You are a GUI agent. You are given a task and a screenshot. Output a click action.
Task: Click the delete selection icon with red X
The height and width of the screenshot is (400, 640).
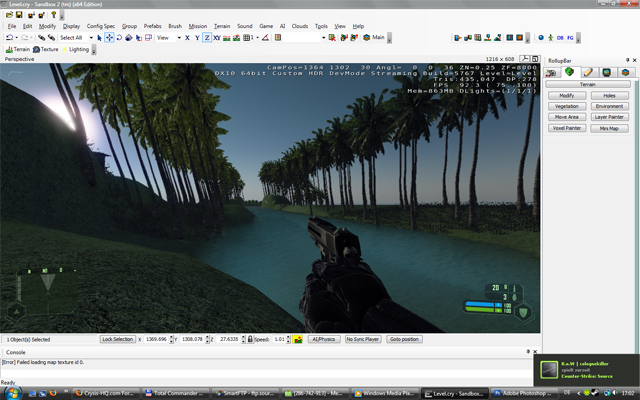[x=332, y=38]
